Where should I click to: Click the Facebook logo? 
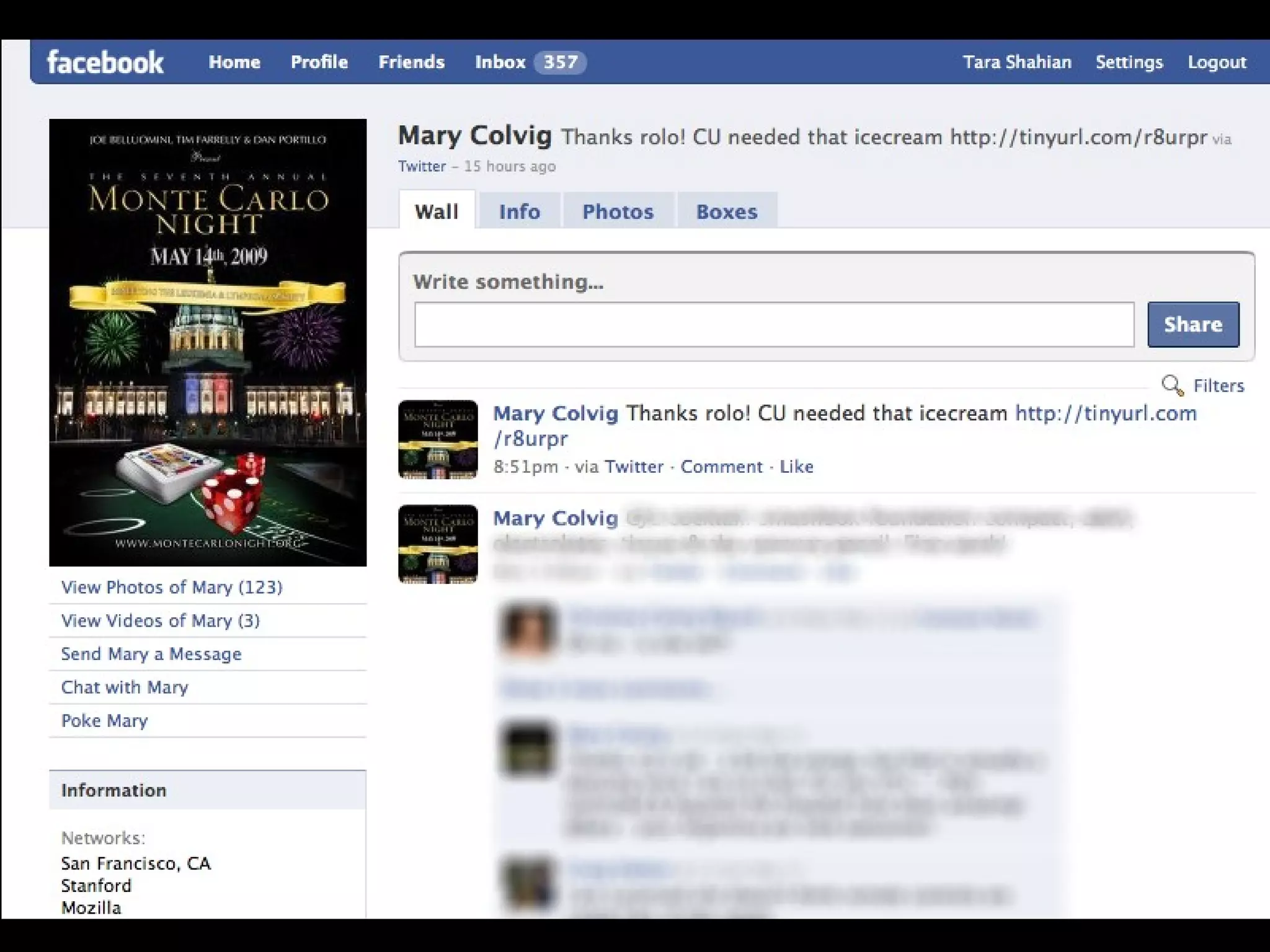[x=105, y=63]
